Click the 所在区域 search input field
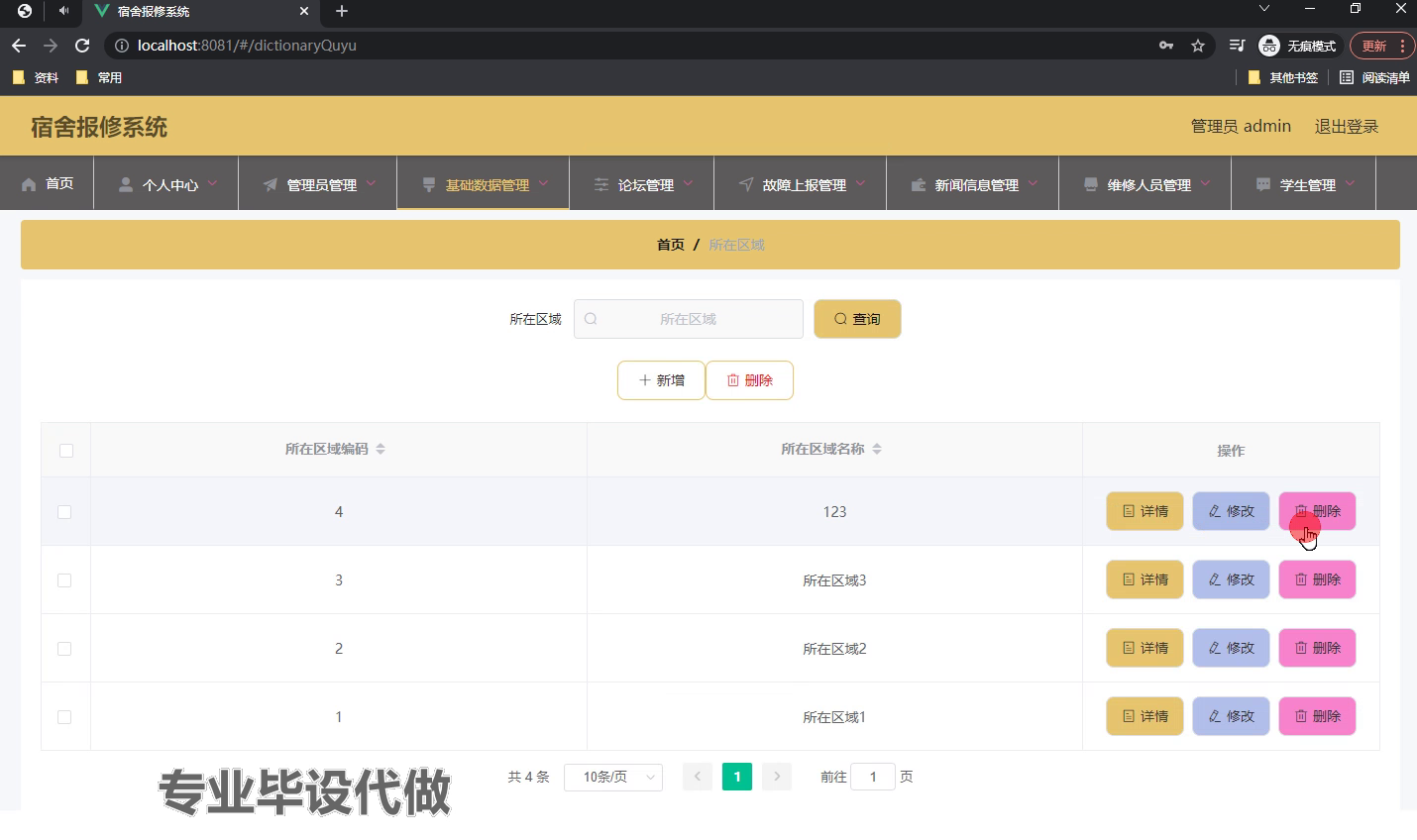 point(689,319)
